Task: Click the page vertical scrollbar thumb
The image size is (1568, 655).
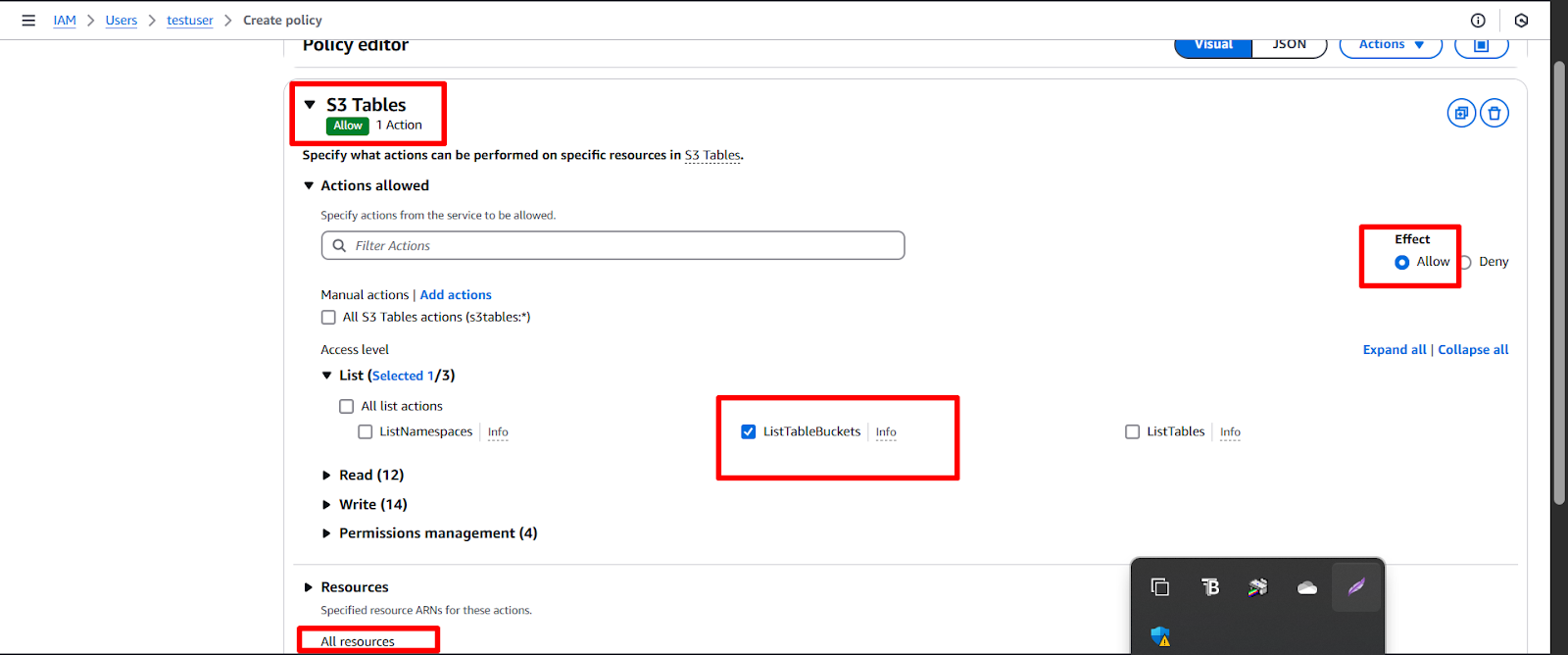Action: (x=1559, y=281)
